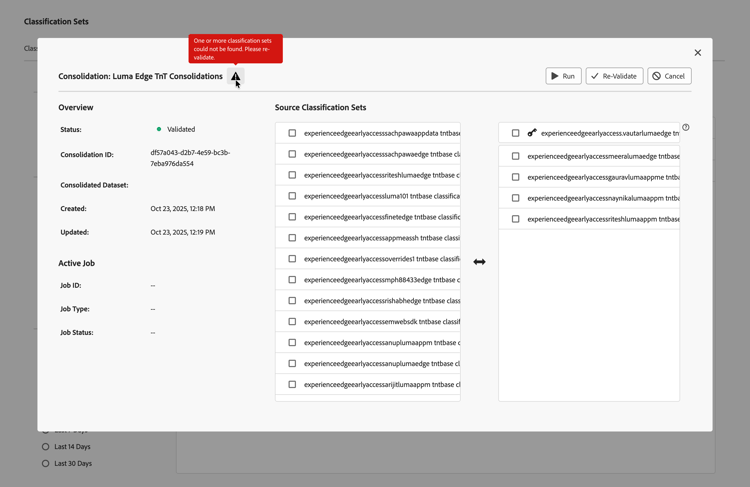Check anuplumaappm source set
Image resolution: width=750 pixels, height=487 pixels.
pyautogui.click(x=292, y=343)
